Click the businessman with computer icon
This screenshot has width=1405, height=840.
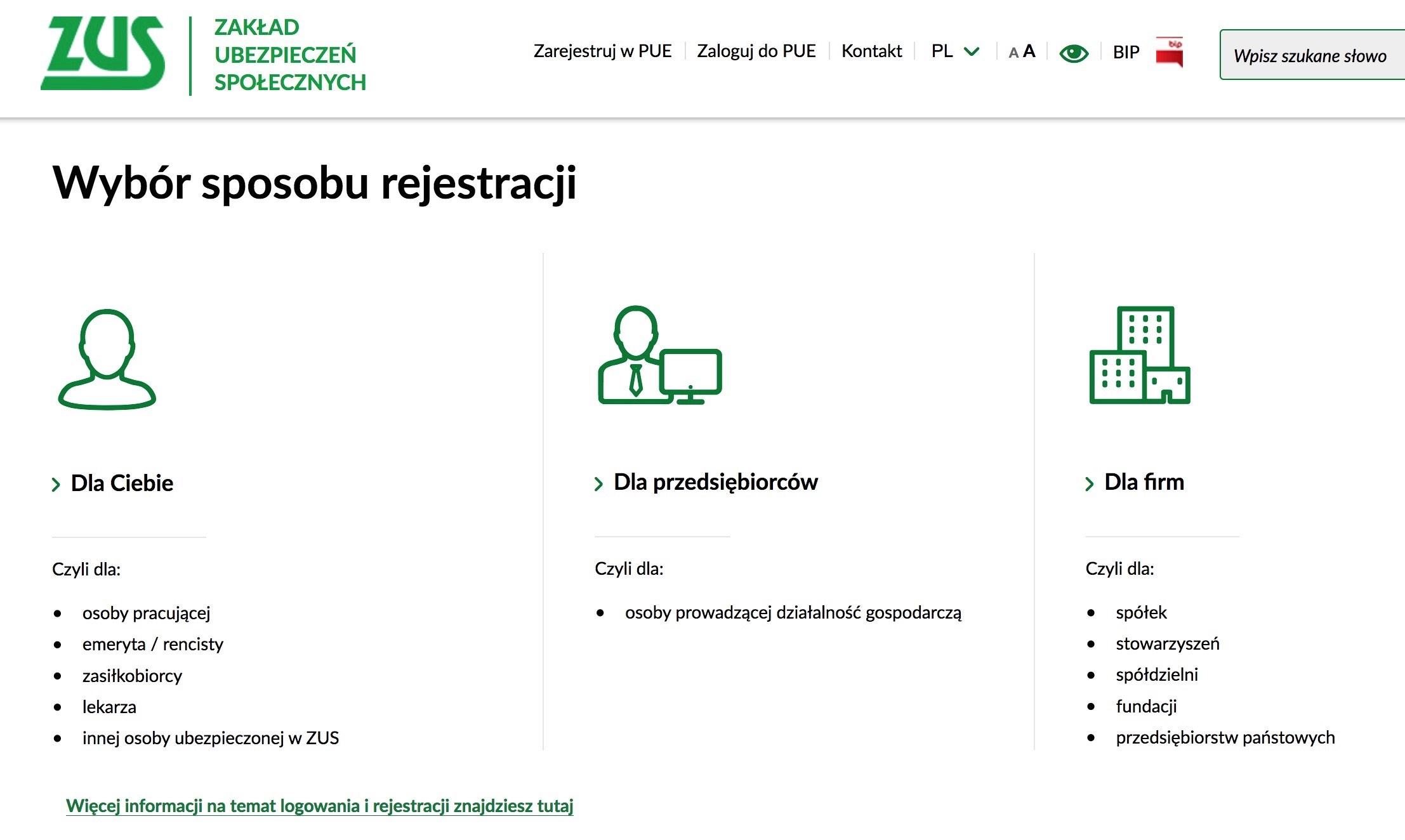tap(660, 355)
